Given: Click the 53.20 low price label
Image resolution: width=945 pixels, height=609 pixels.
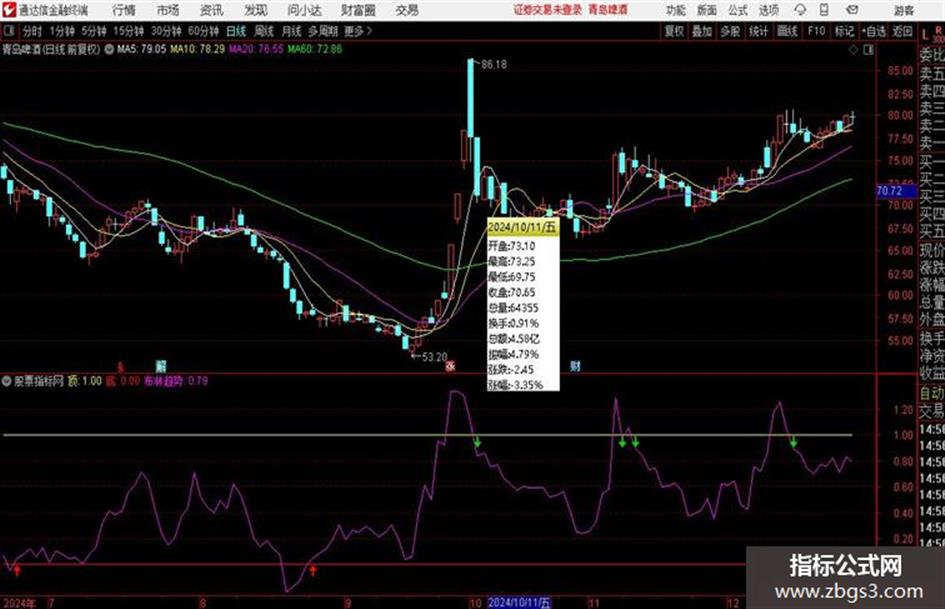Looking at the screenshot, I should click(x=435, y=358).
